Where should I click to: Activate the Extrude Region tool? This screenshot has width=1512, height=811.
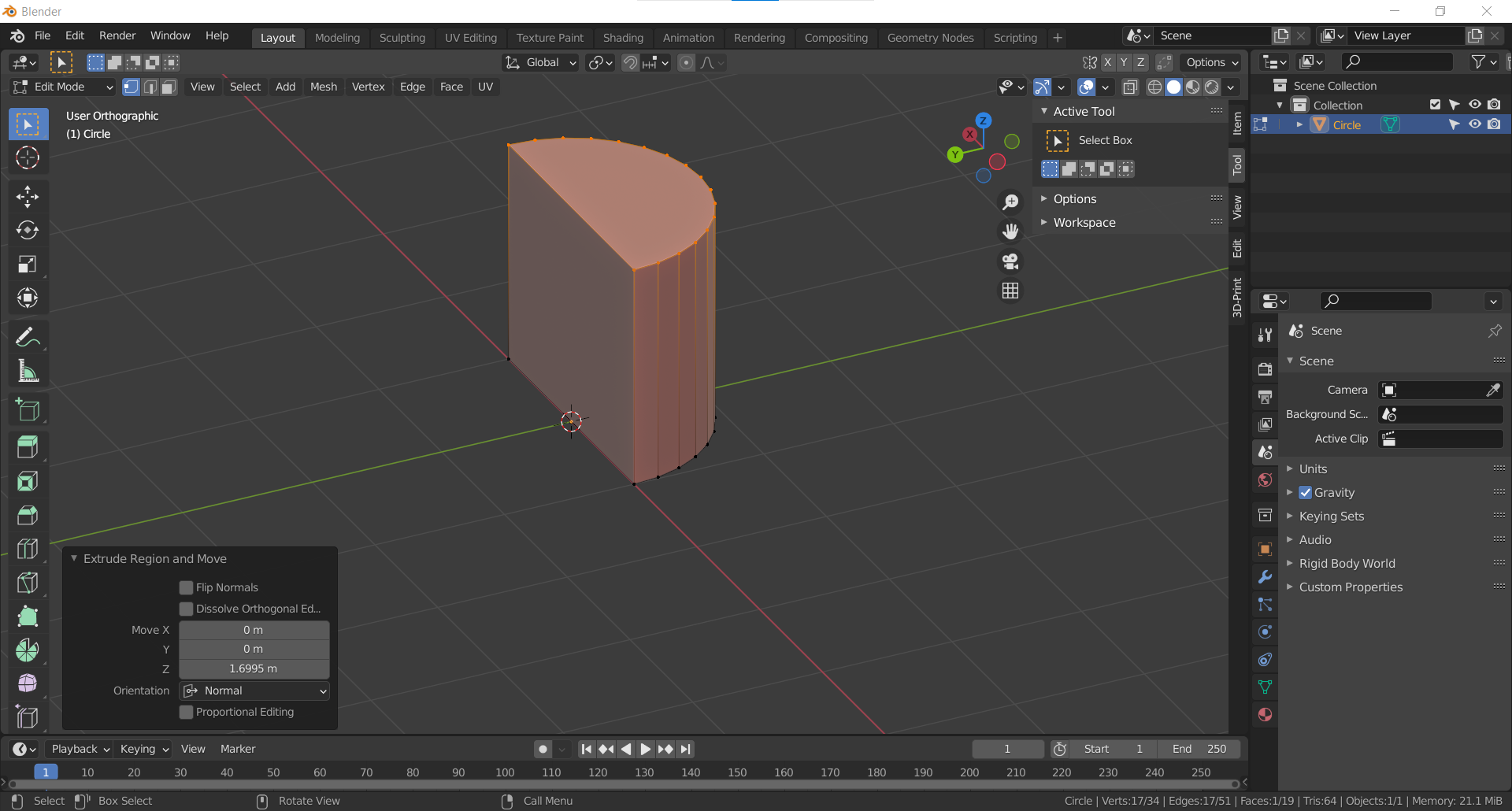(28, 447)
